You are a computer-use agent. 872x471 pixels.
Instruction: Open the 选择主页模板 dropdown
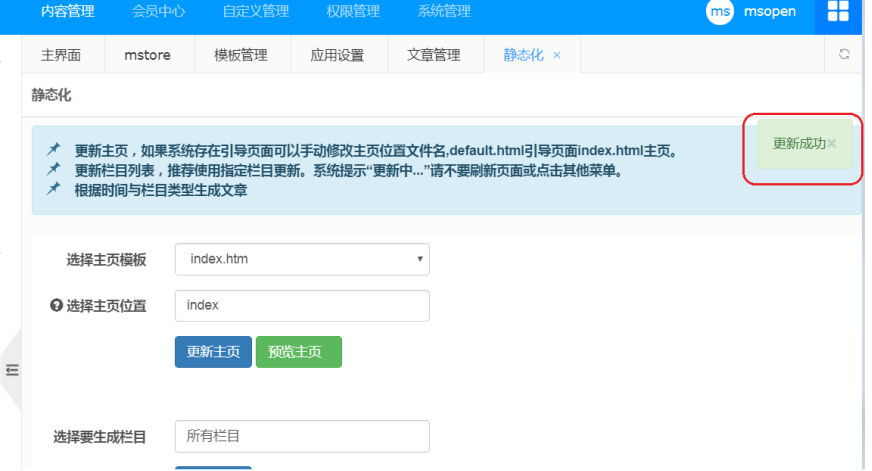click(x=302, y=259)
